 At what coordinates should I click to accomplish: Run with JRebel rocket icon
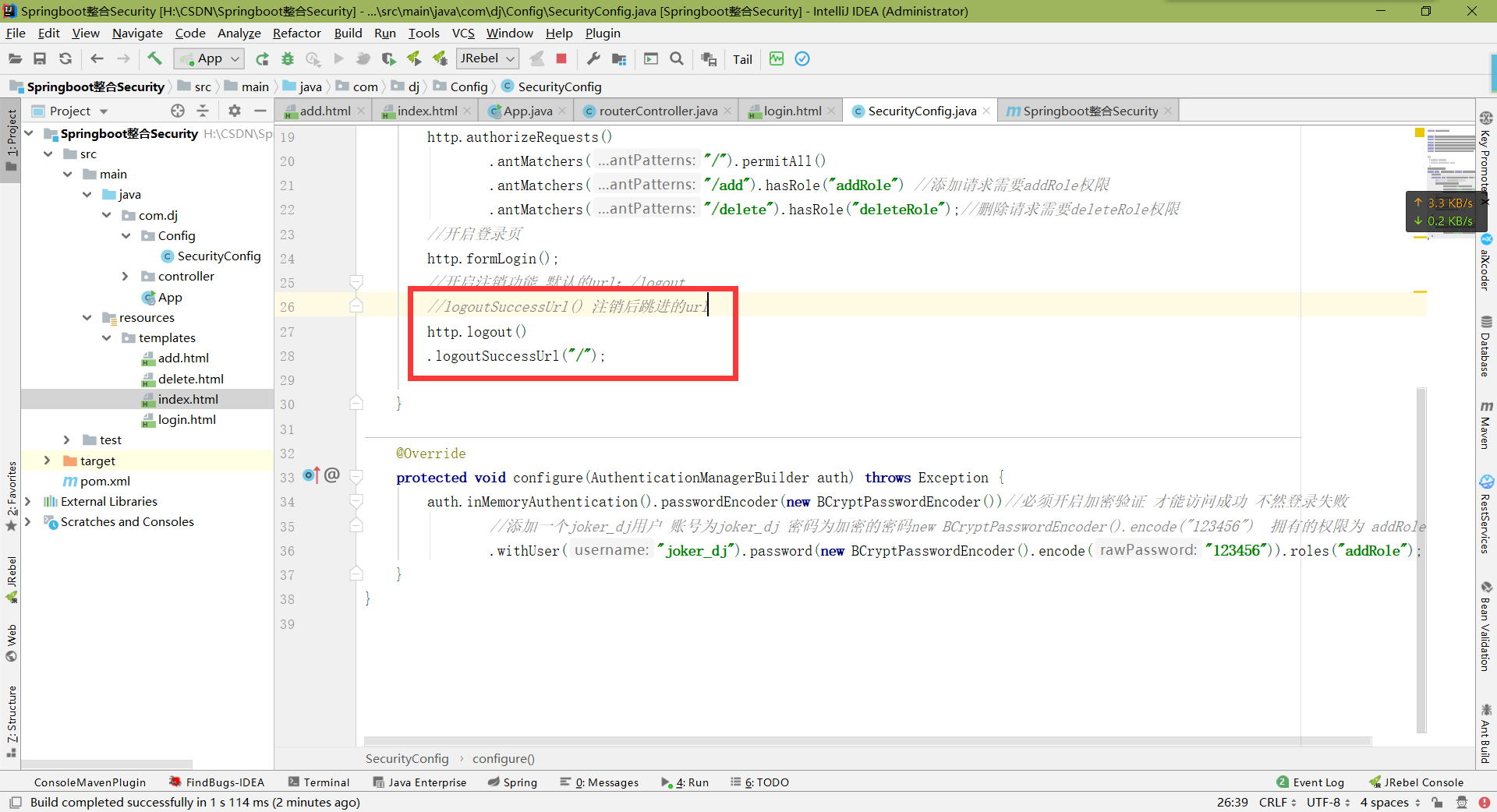click(414, 58)
